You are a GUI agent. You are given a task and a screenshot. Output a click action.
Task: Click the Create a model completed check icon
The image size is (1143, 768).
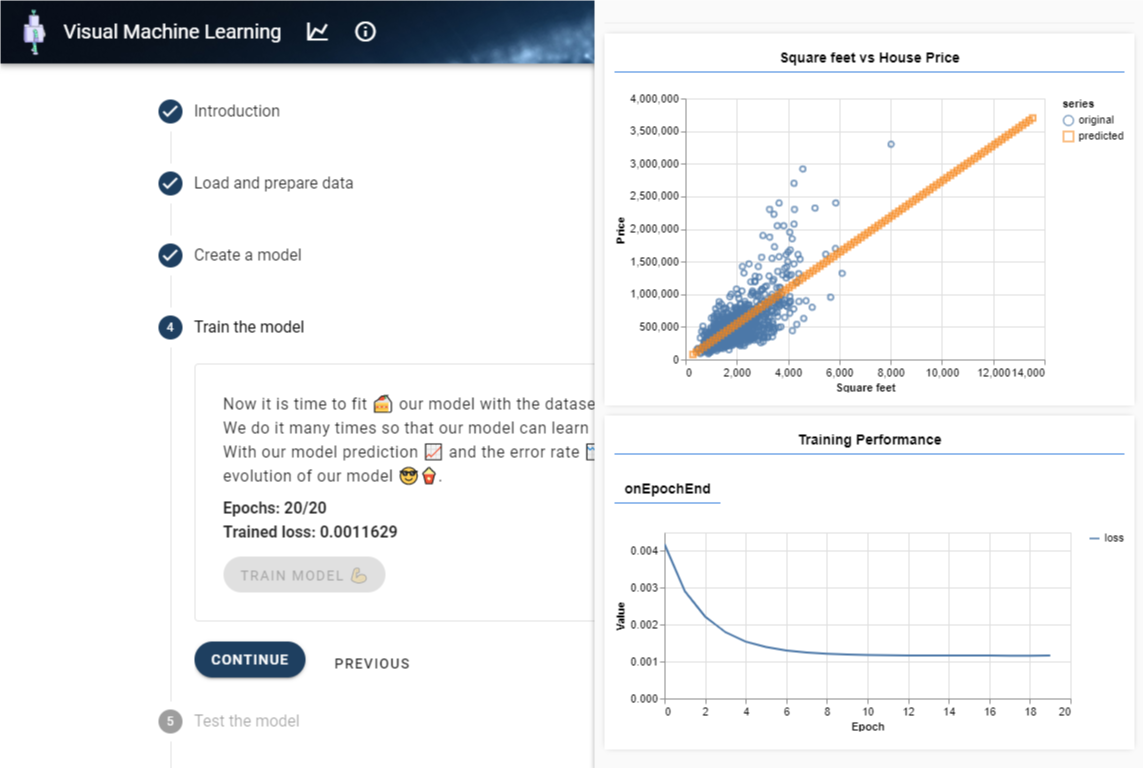point(170,255)
